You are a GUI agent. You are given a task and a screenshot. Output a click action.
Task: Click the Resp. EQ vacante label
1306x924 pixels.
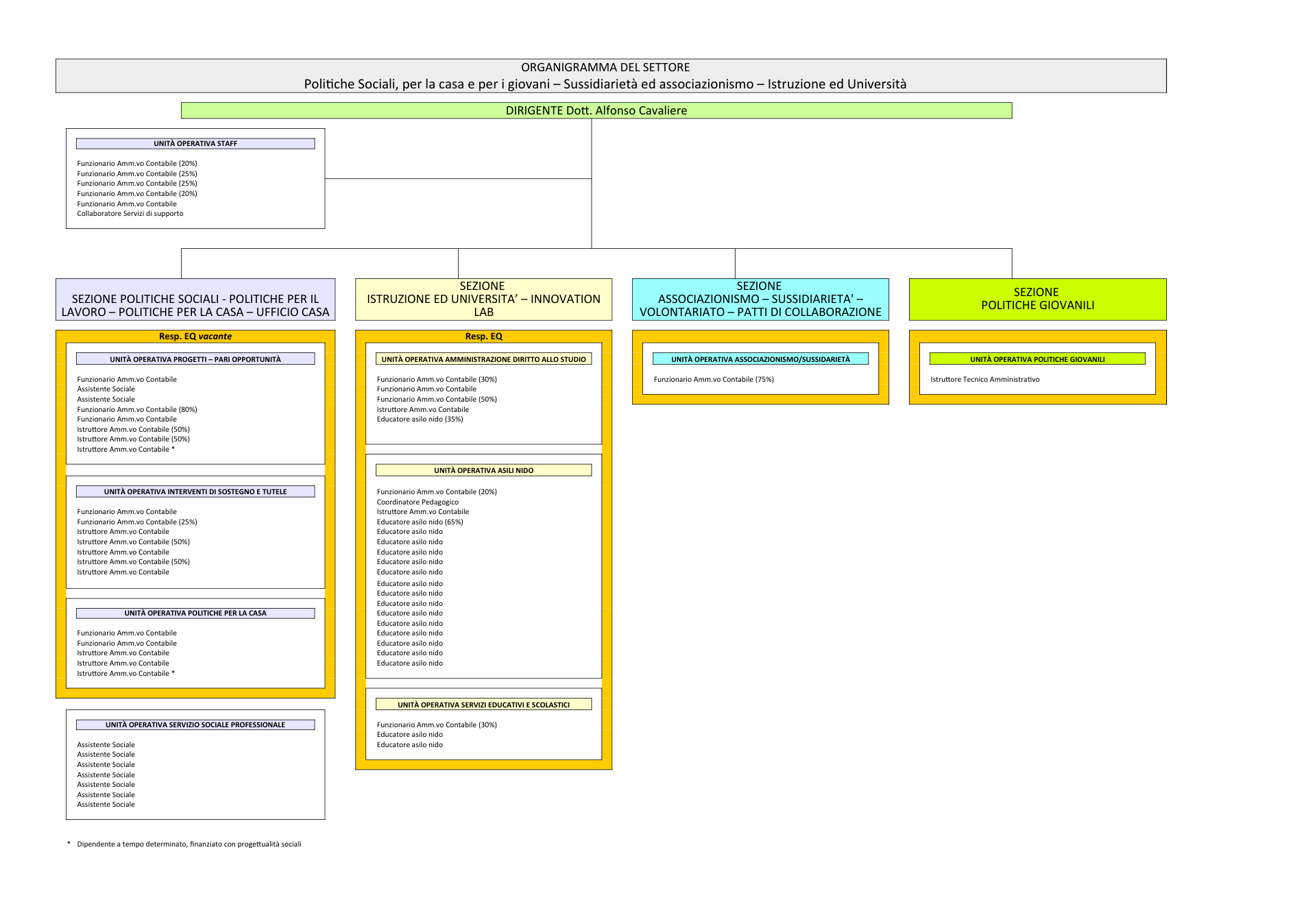click(195, 336)
